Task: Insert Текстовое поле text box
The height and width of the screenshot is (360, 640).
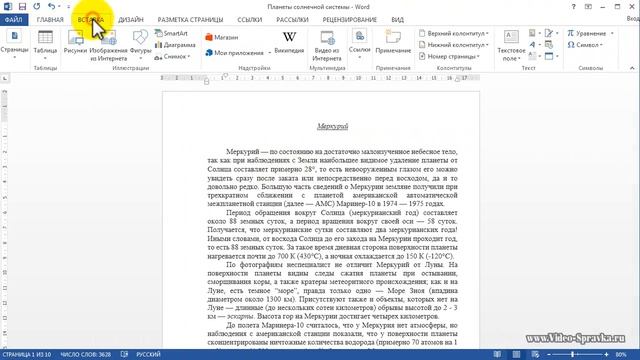Action: click(511, 45)
